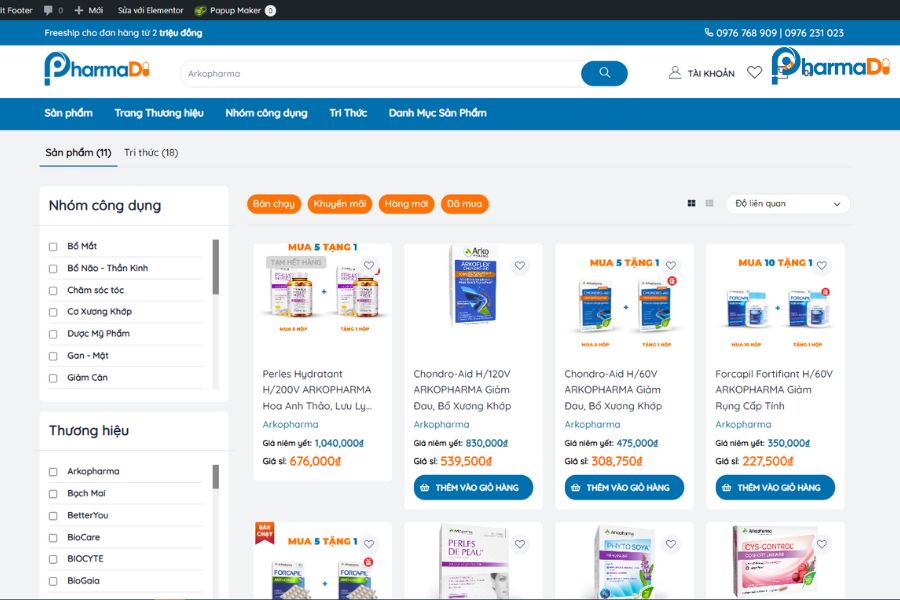Click the PharmaDi logo
This screenshot has height=600, width=900.
pyautogui.click(x=95, y=71)
